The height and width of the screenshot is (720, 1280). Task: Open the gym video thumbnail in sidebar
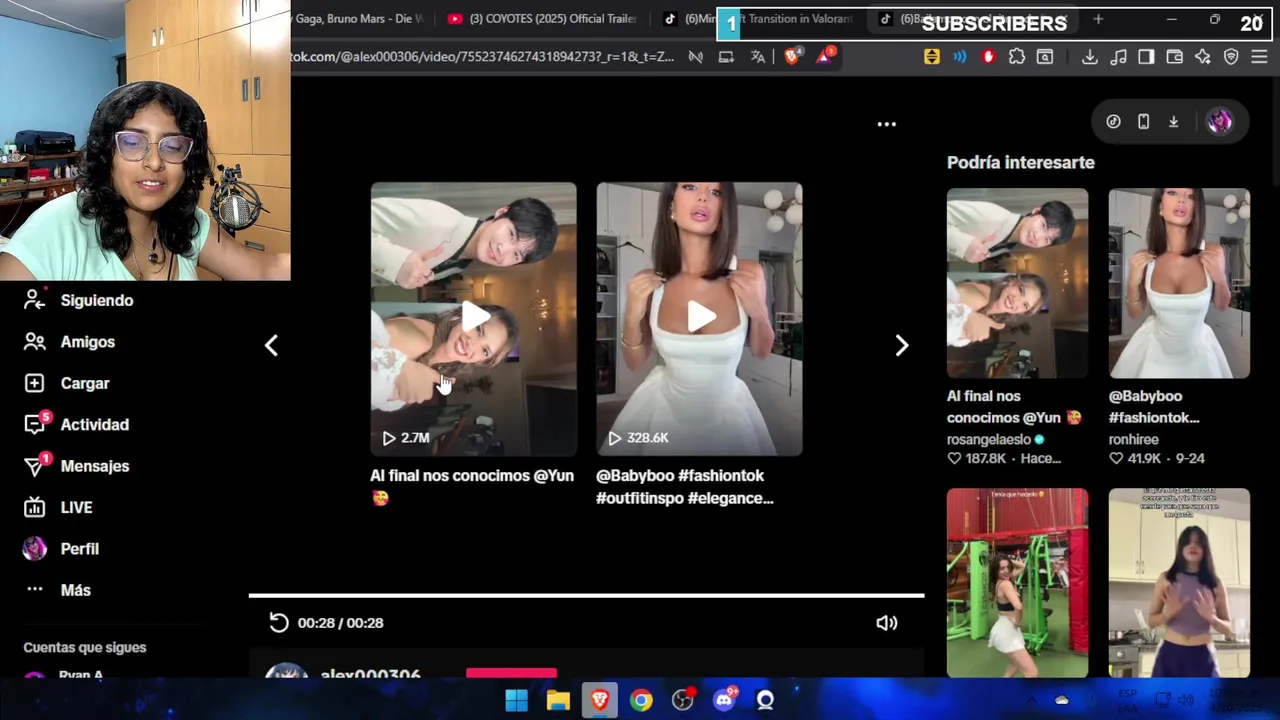[1017, 583]
